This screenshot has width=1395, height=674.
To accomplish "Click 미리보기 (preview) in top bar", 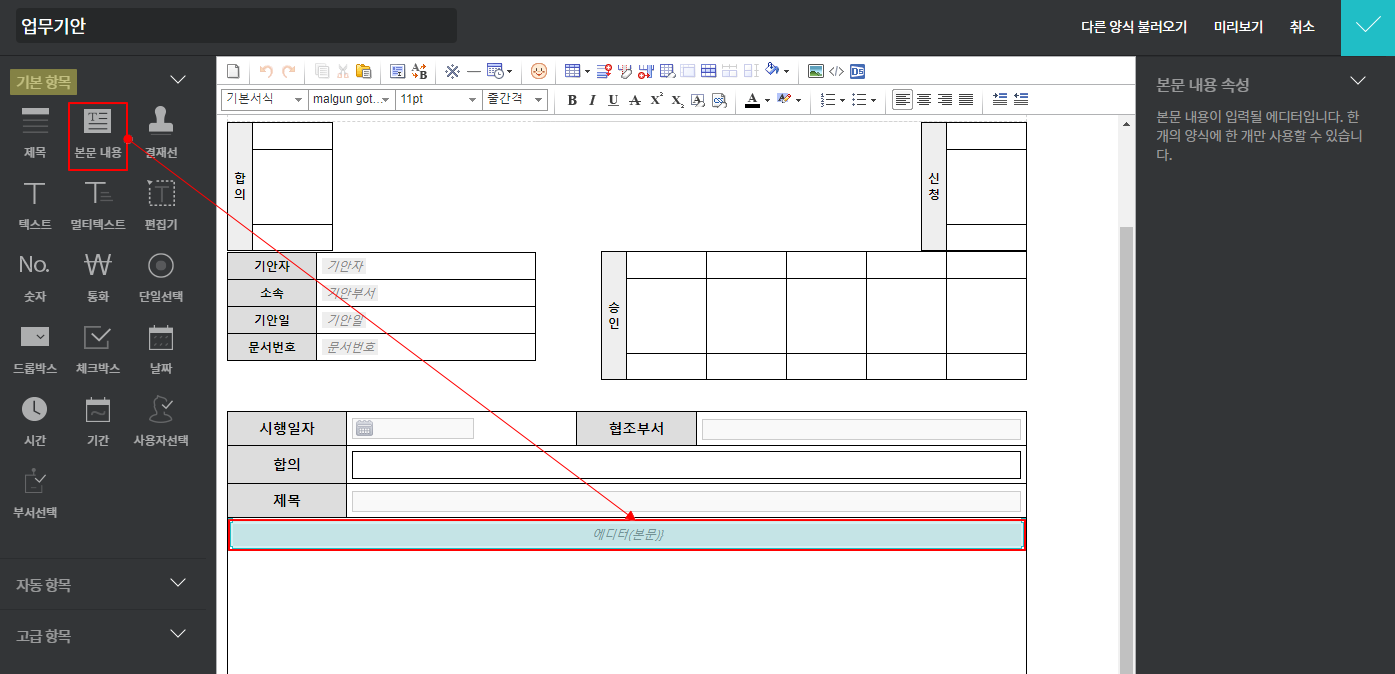I will (1238, 27).
